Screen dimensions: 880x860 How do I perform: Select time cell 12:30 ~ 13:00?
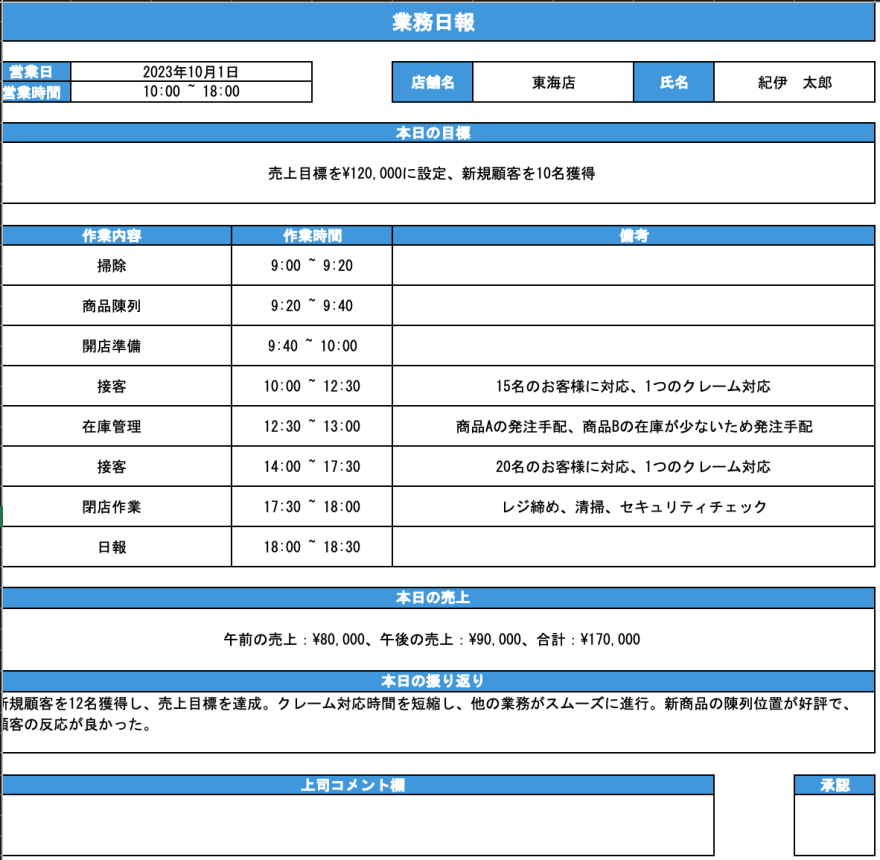coord(311,426)
